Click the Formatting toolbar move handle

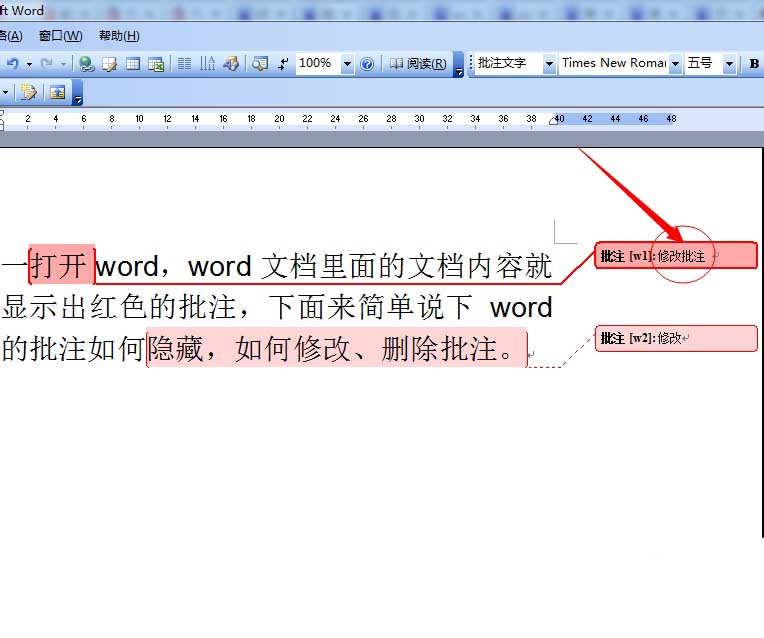coord(471,64)
